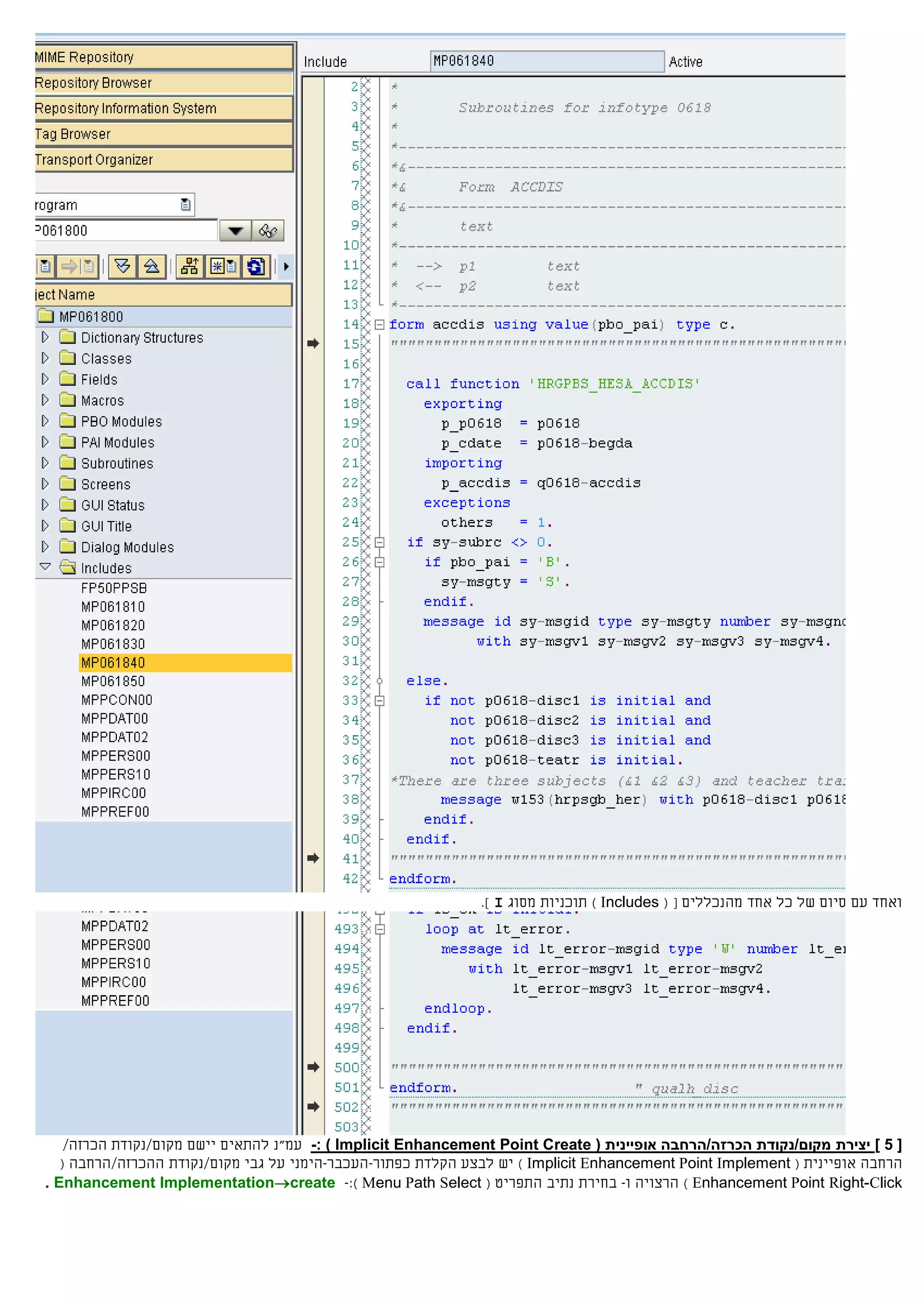This screenshot has width=924, height=1307.
Task: Click the superordinate object list hierarchy icon
Action: [x=189, y=266]
